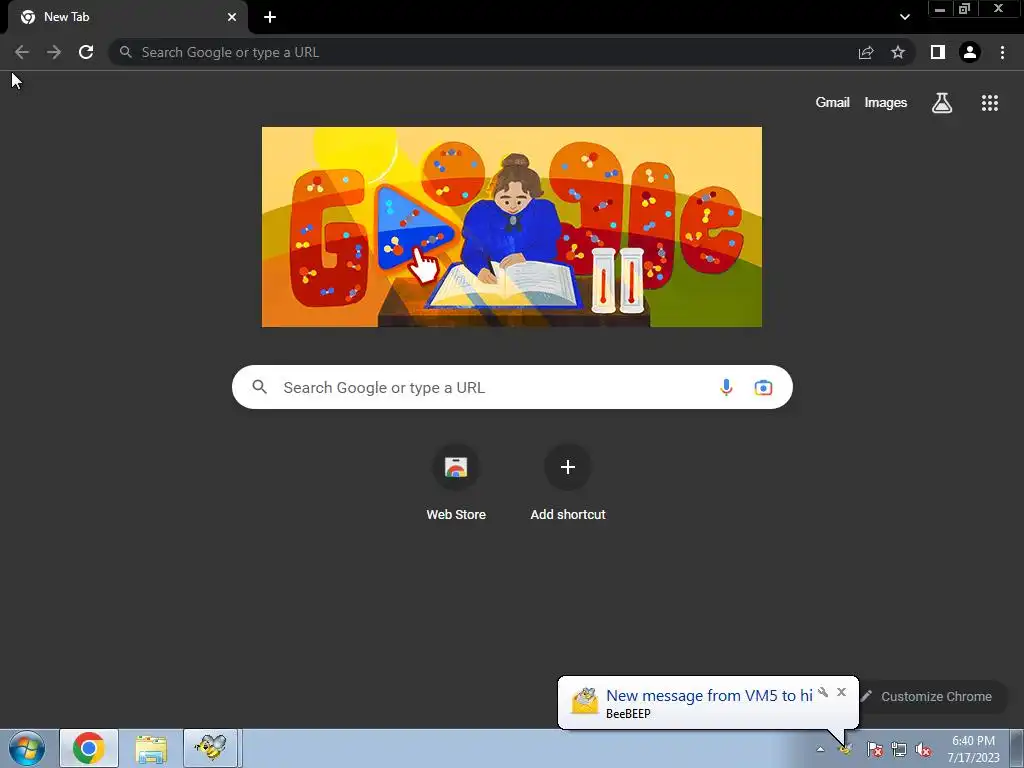Viewport: 1024px width, 768px height.
Task: Open the Chrome profile avatar menu
Action: click(970, 52)
